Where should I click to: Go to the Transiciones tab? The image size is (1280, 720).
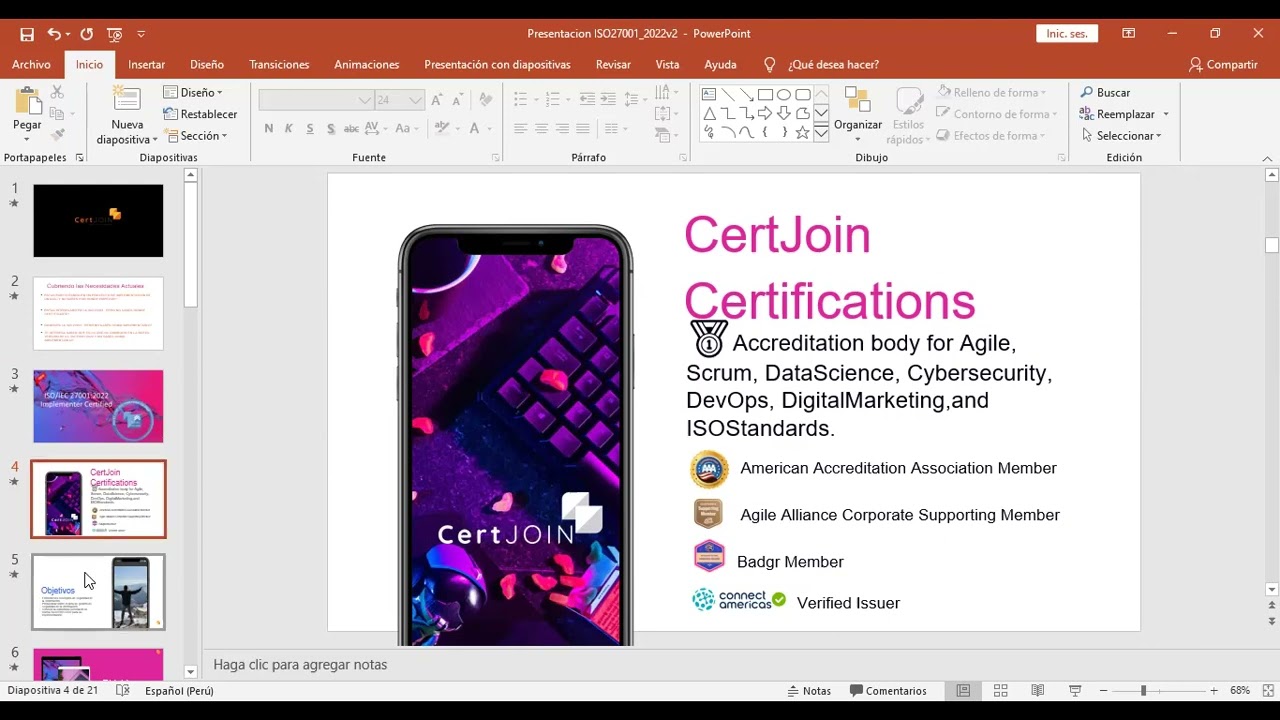pyautogui.click(x=279, y=65)
